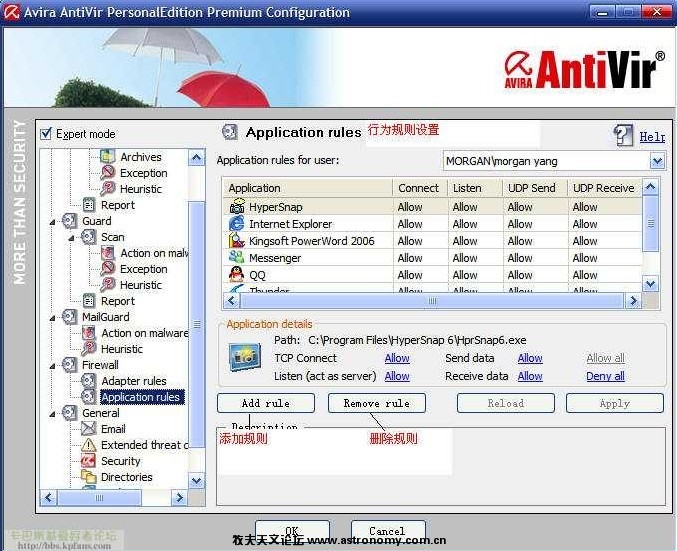Click the tree vertical scrollbar thumb
The width and height of the screenshot is (677, 551).
[x=196, y=324]
